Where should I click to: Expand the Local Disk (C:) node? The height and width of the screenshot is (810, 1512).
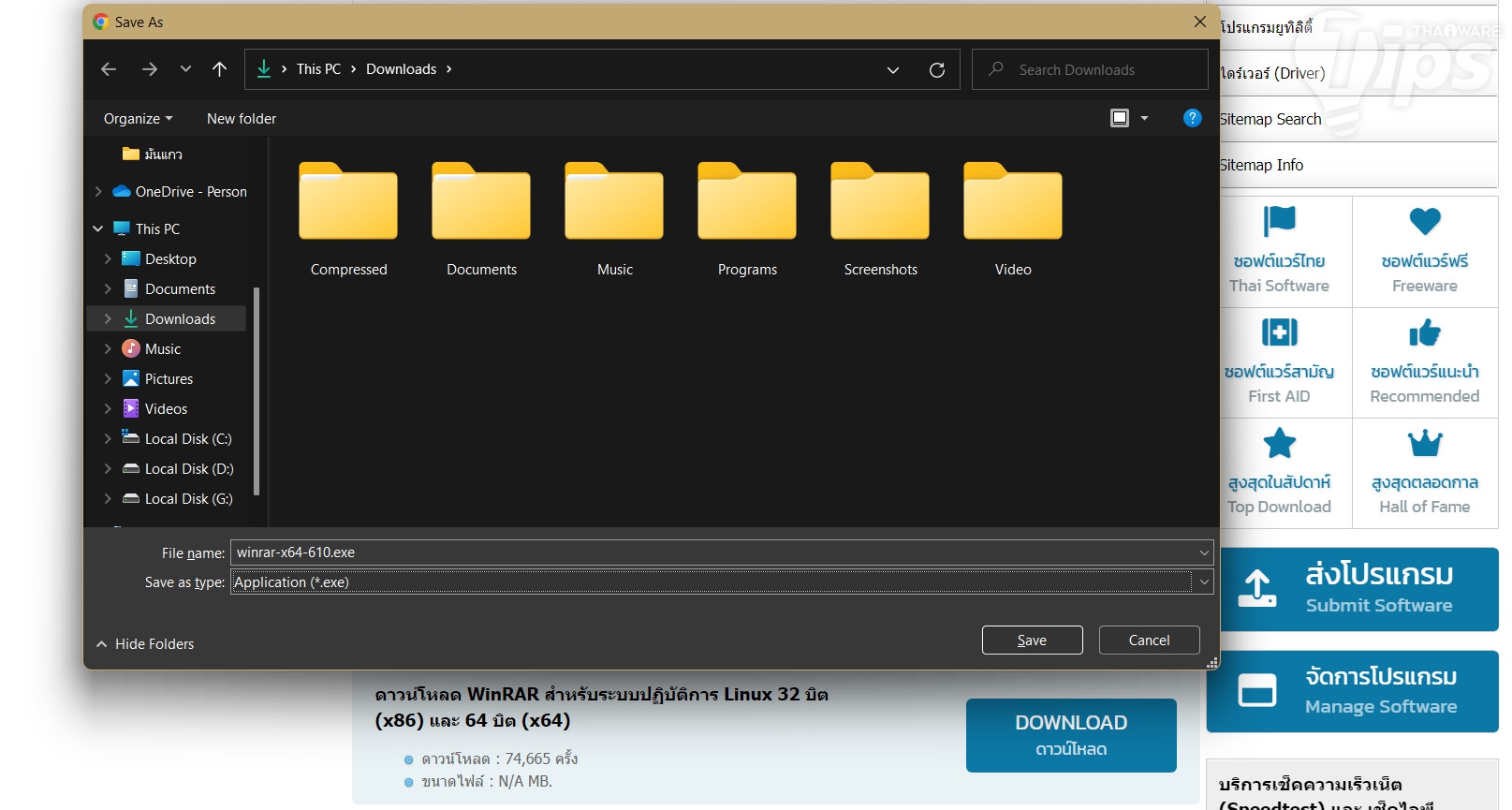pyautogui.click(x=108, y=438)
